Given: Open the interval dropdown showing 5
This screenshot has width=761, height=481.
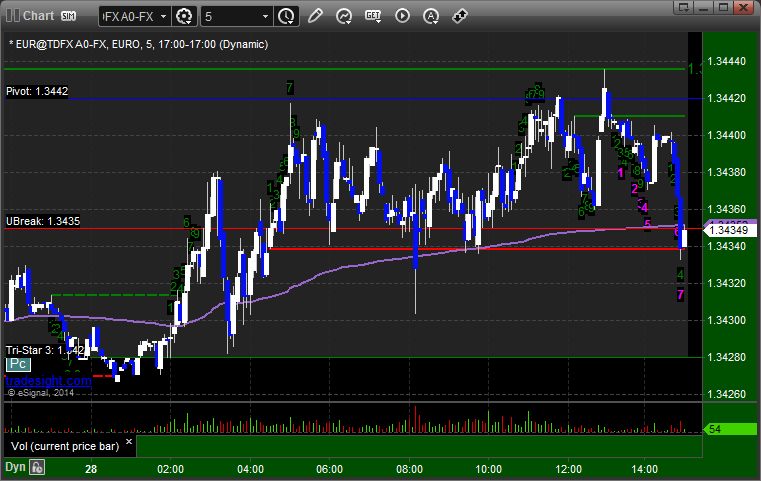Looking at the screenshot, I should pos(236,17).
